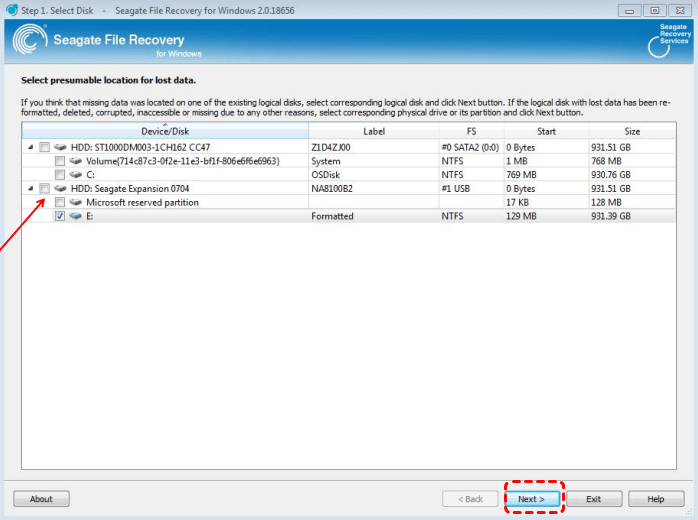Click the C: partition disk icon
This screenshot has height=520, width=698.
coord(76,175)
